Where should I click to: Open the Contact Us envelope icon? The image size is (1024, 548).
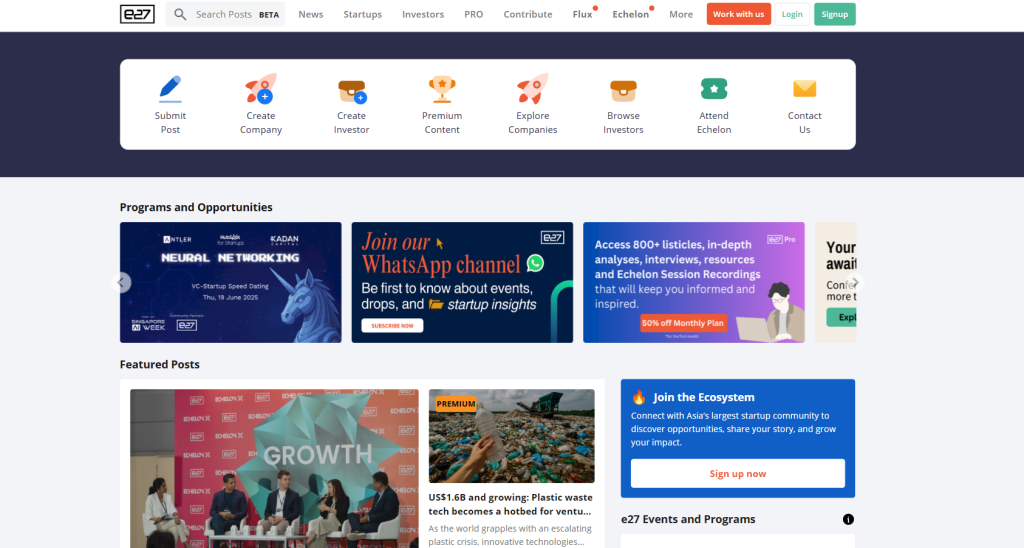click(x=805, y=88)
